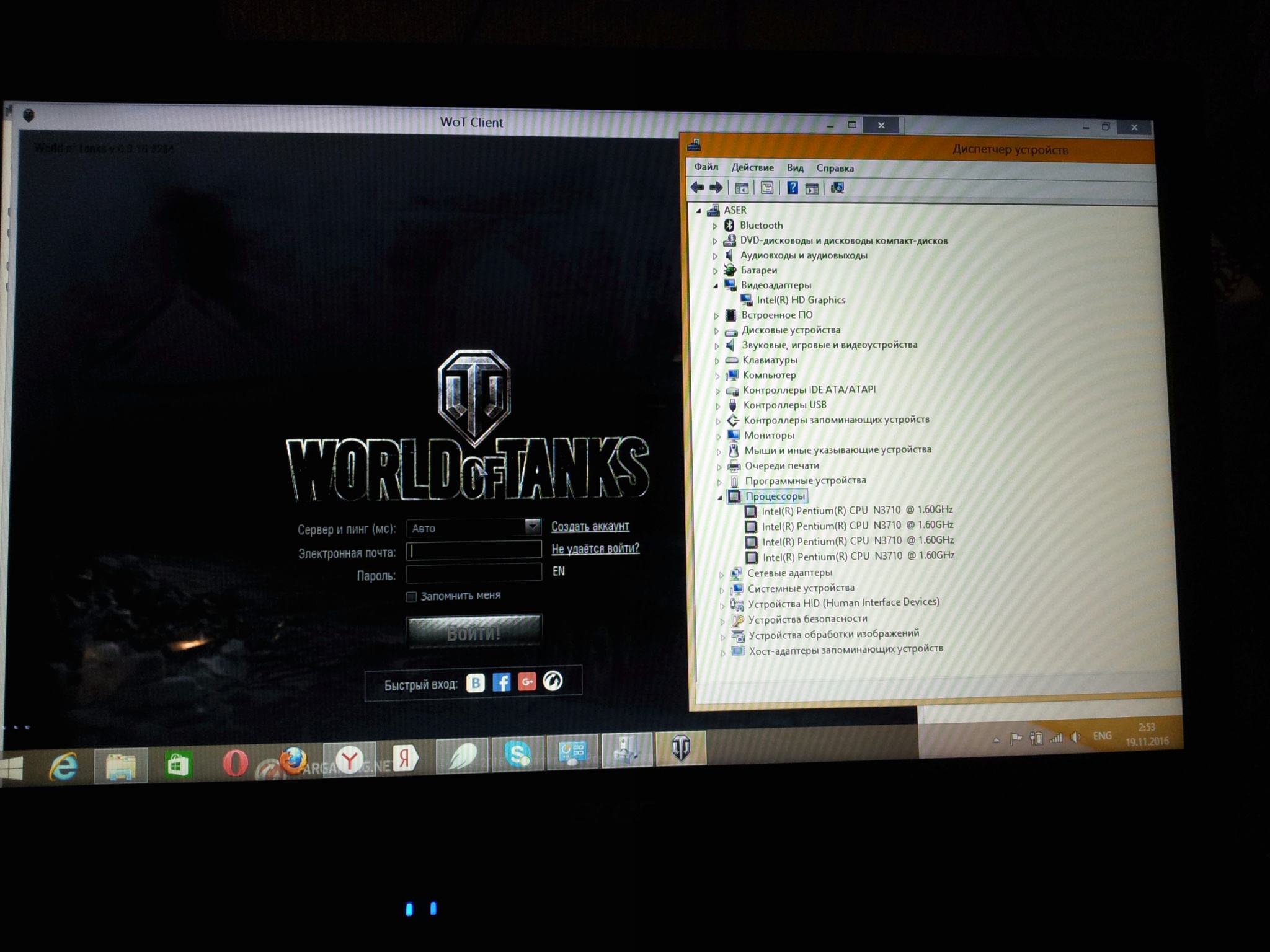Select 'Встроенное ПО' item

tap(776, 315)
